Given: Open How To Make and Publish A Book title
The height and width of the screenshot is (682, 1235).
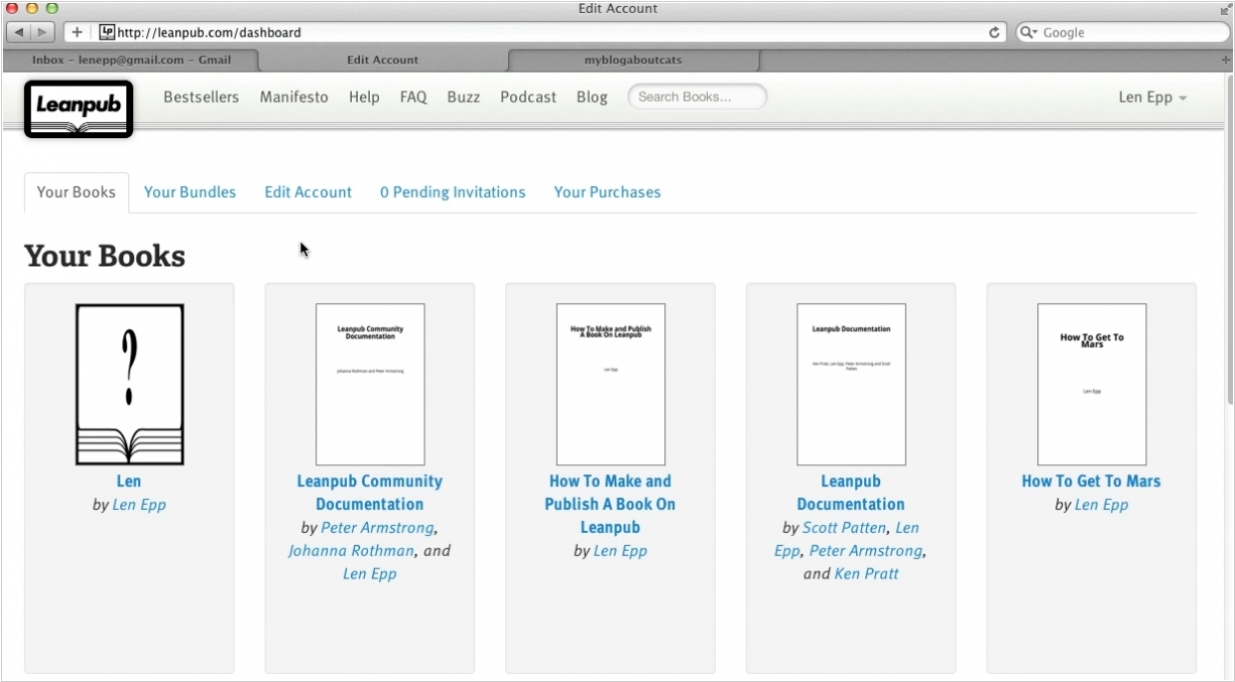Looking at the screenshot, I should tap(610, 504).
